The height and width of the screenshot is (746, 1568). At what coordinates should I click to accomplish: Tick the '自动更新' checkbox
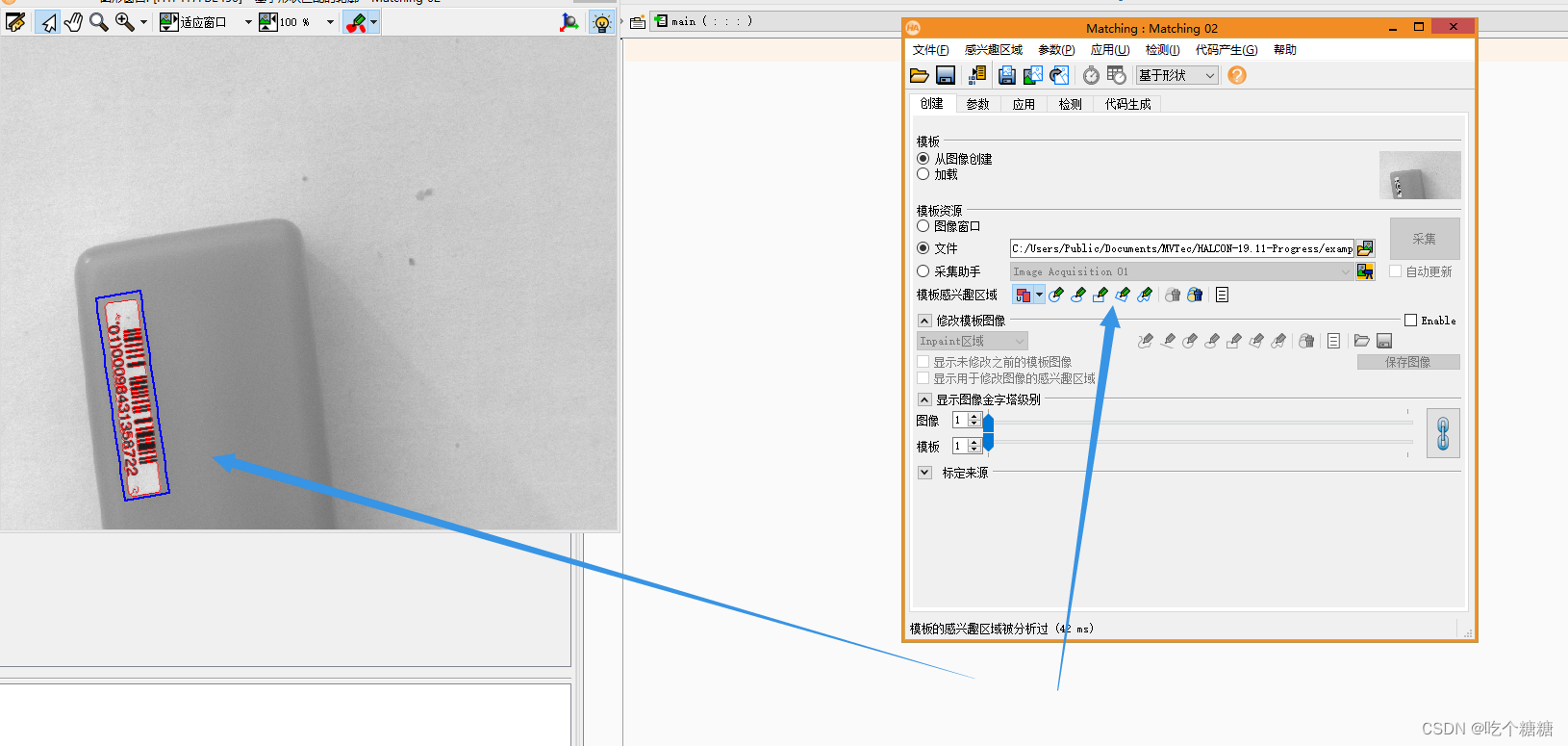pos(1395,271)
